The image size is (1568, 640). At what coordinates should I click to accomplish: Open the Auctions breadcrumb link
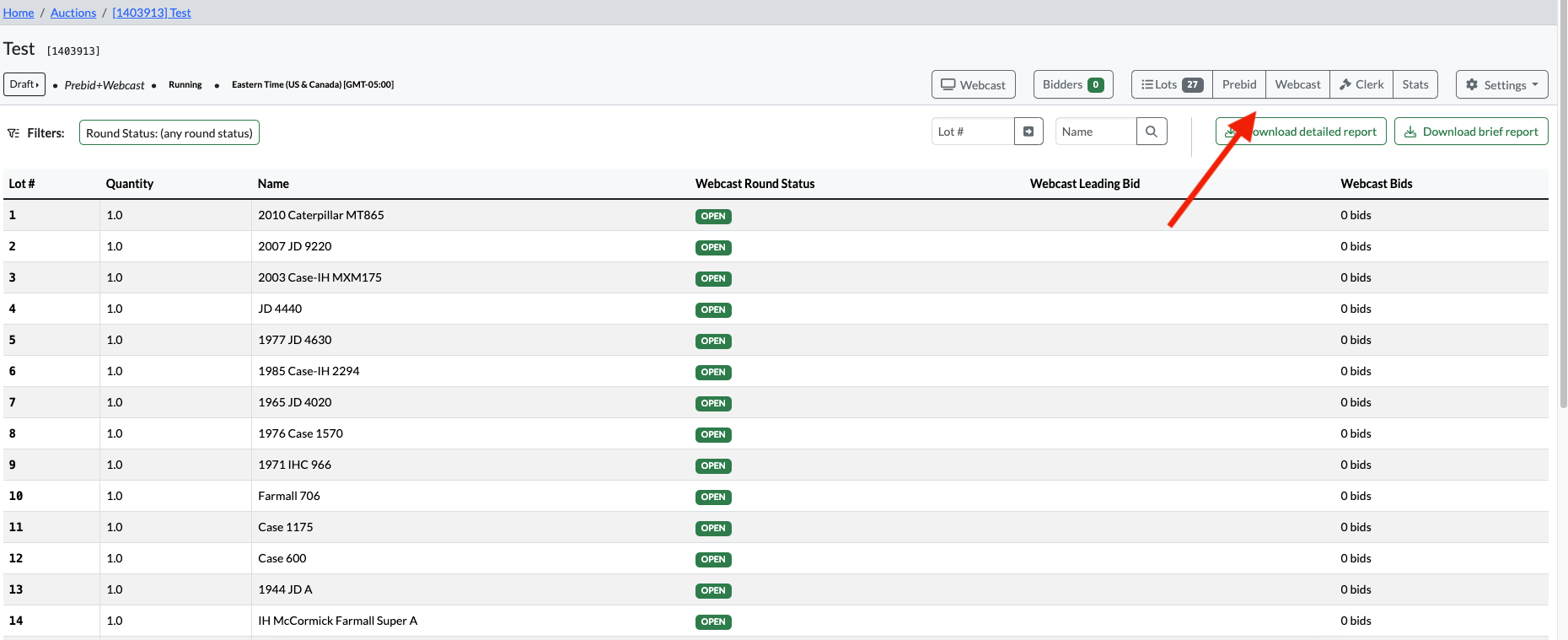point(73,13)
